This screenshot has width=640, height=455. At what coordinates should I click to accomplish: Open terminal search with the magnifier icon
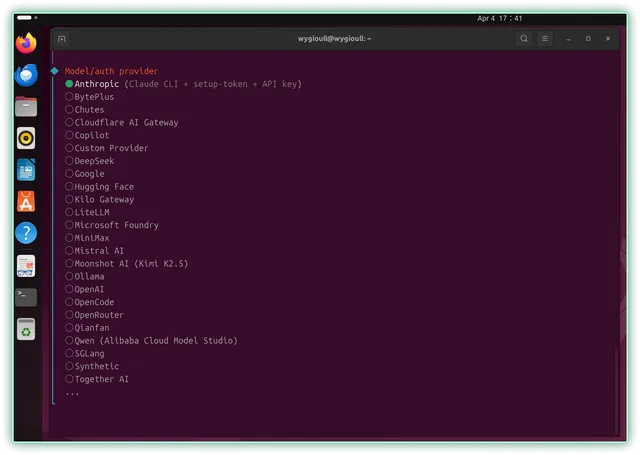[x=524, y=39]
